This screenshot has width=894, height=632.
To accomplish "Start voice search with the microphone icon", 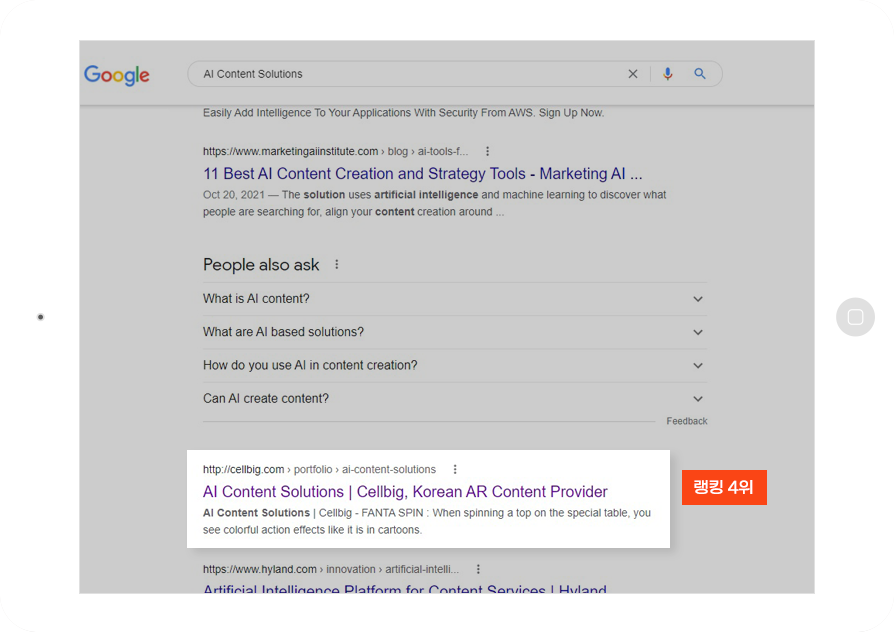I will coord(668,74).
